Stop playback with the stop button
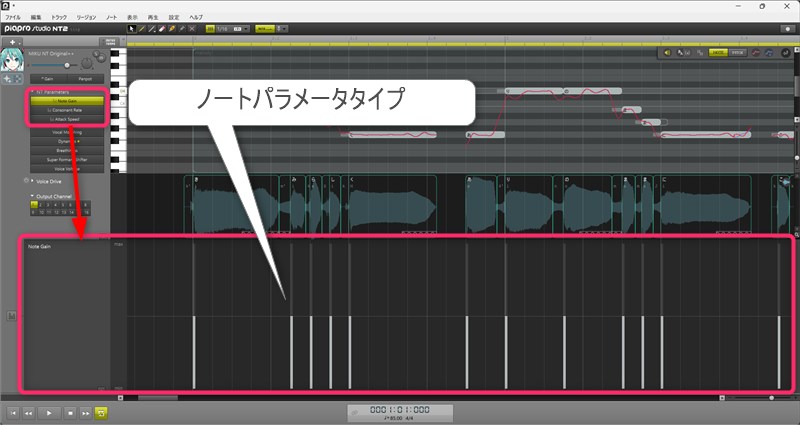 (x=71, y=413)
